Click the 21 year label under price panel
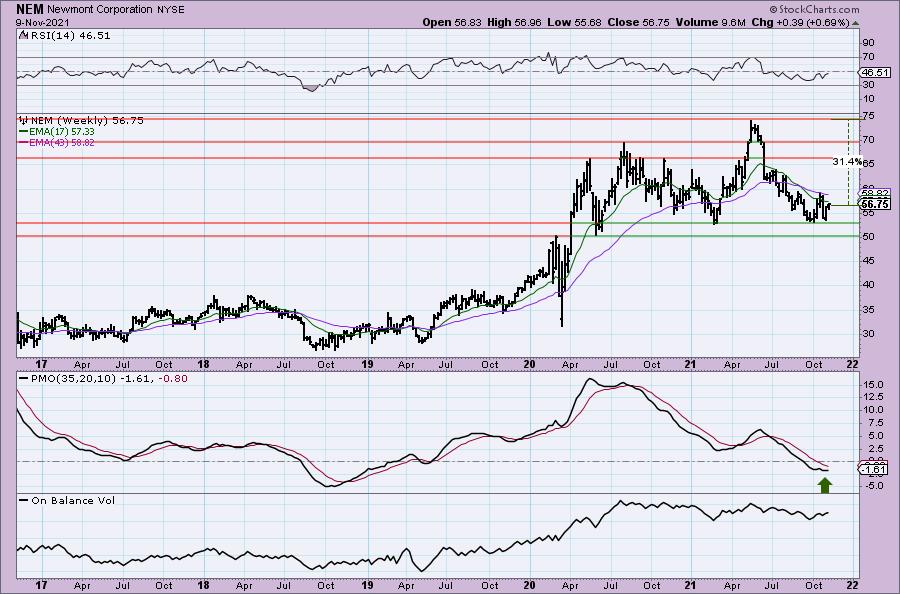Viewport: 900px width, 594px height. click(690, 364)
